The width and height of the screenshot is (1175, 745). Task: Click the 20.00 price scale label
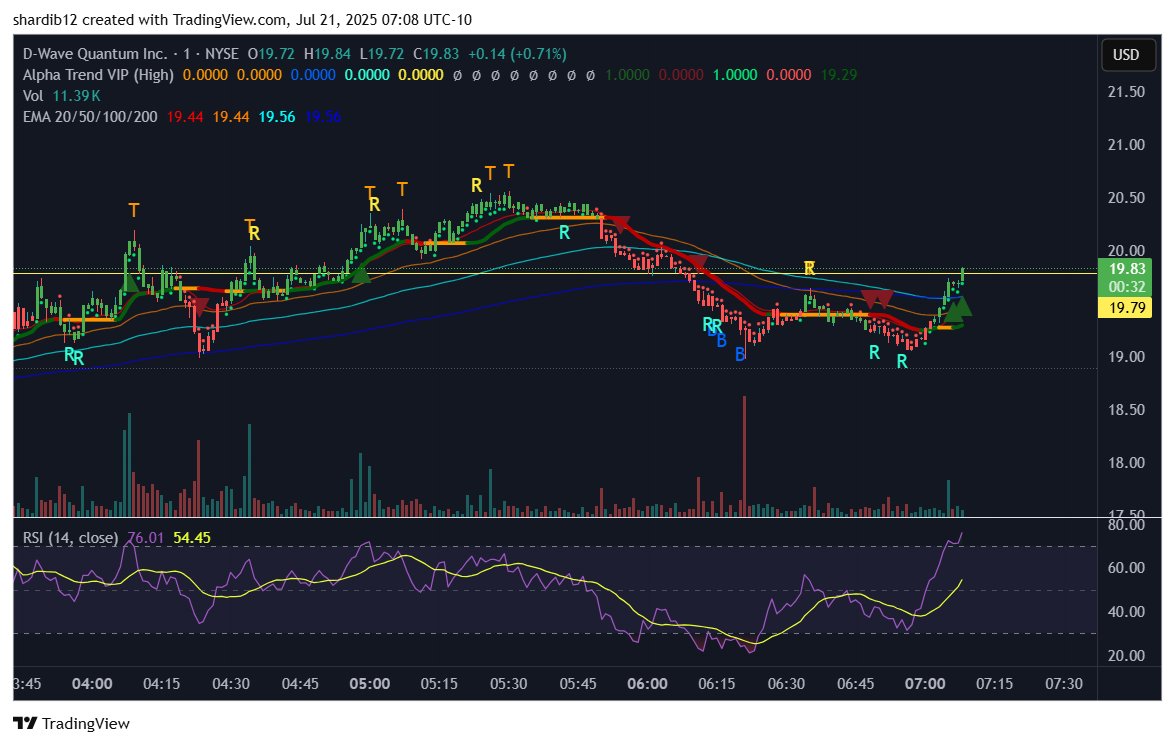[x=1126, y=251]
